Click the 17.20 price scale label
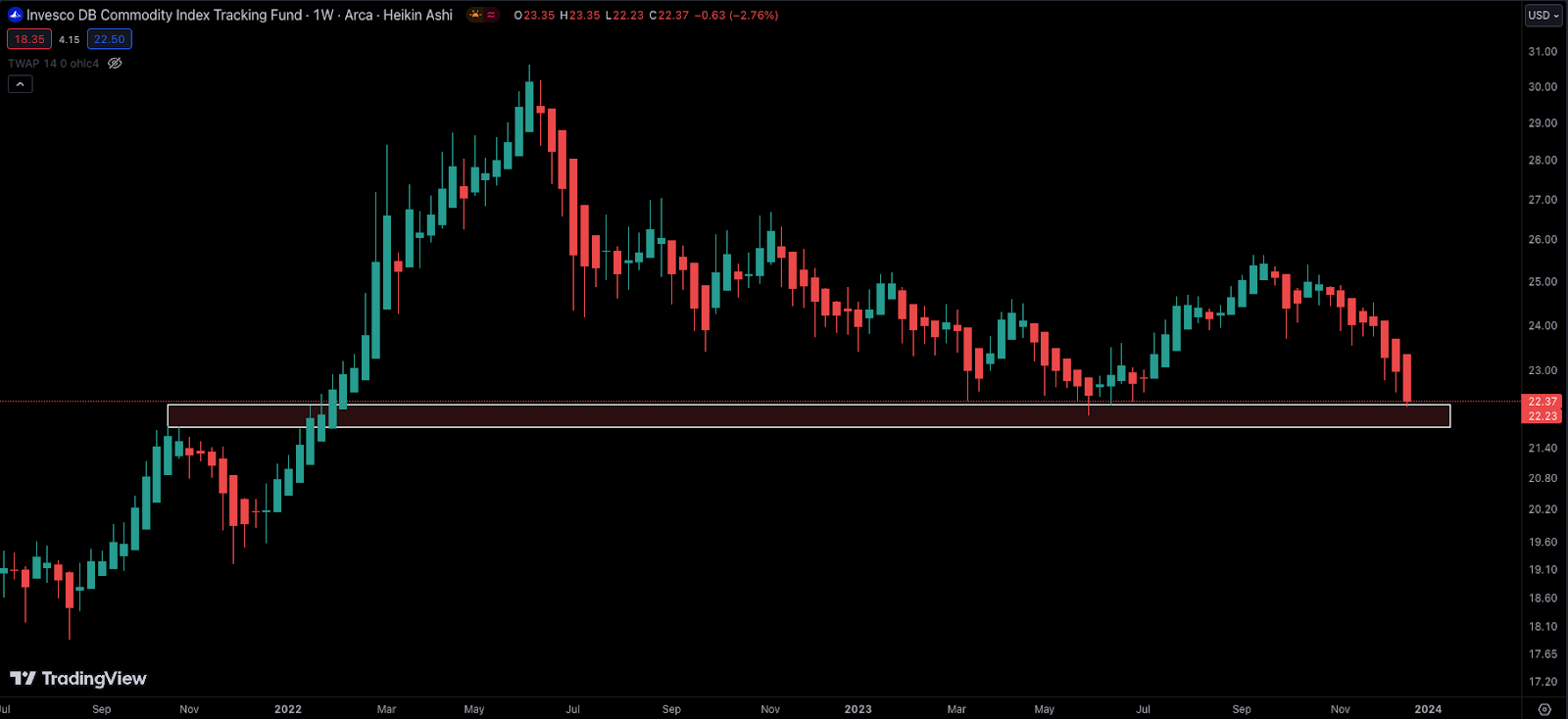This screenshot has height=719, width=1568. 1543,682
